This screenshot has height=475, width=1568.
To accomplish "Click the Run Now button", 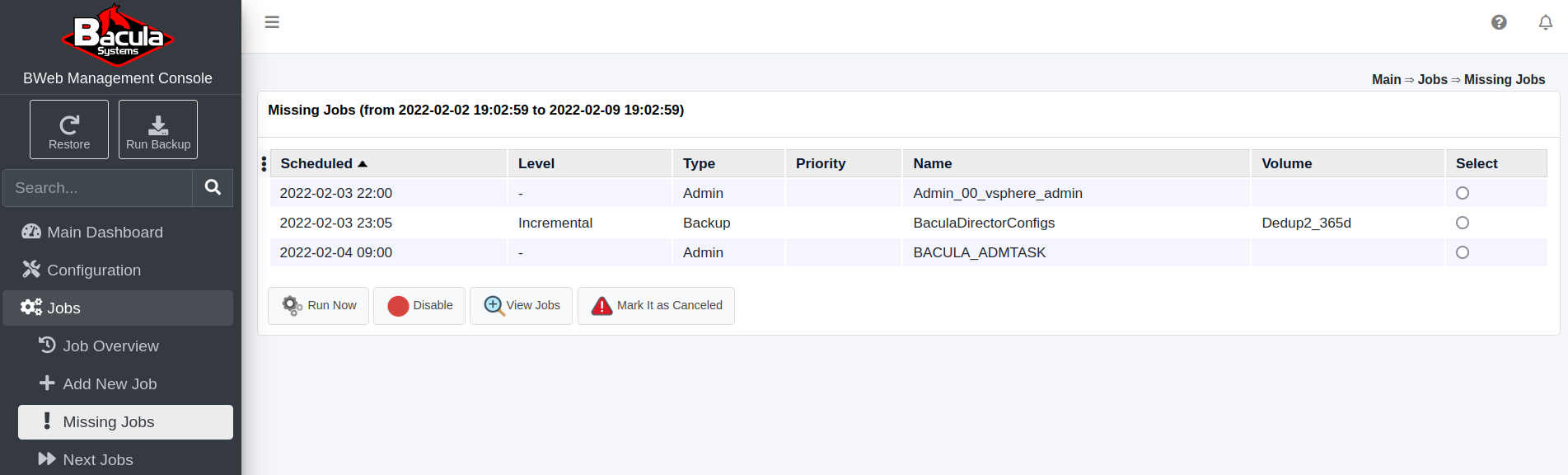I will (x=318, y=306).
